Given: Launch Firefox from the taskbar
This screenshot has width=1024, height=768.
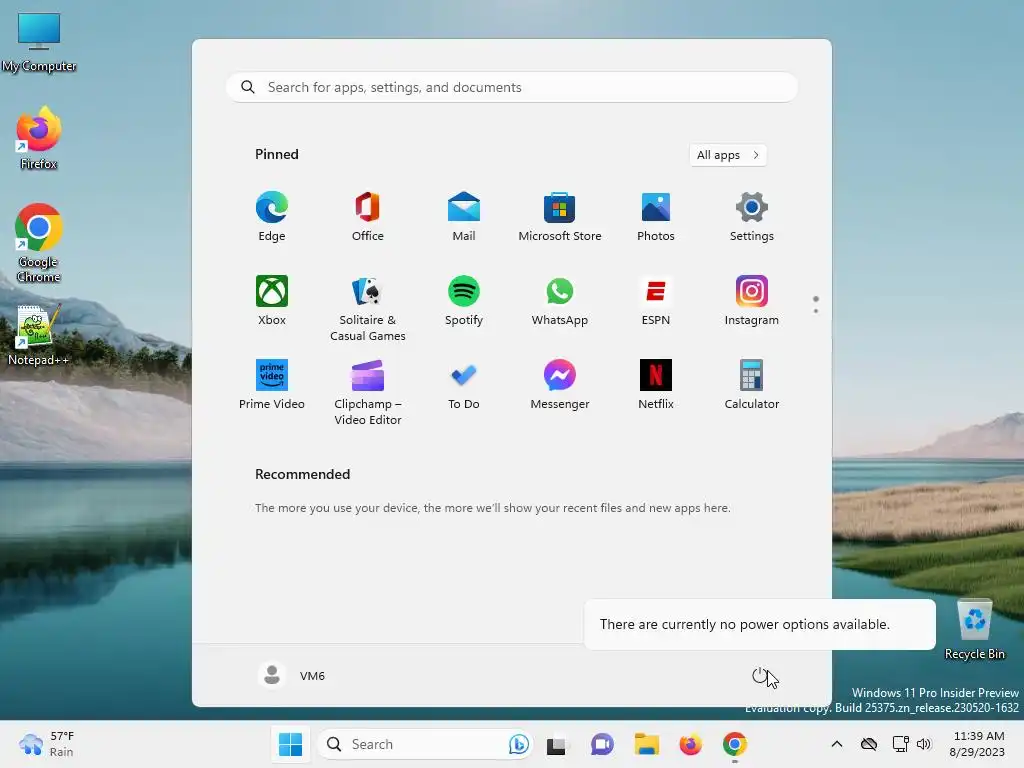Looking at the screenshot, I should pos(690,744).
